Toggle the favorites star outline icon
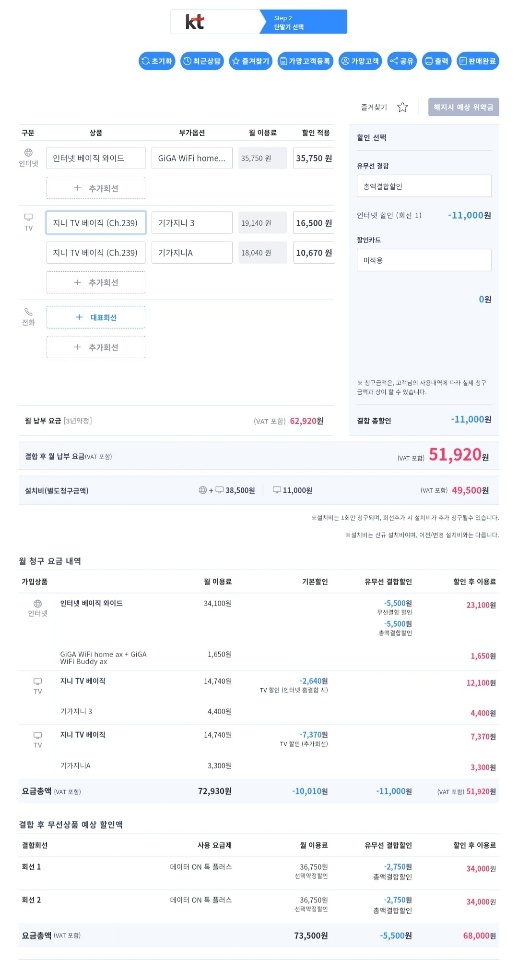518x960 pixels. click(402, 107)
